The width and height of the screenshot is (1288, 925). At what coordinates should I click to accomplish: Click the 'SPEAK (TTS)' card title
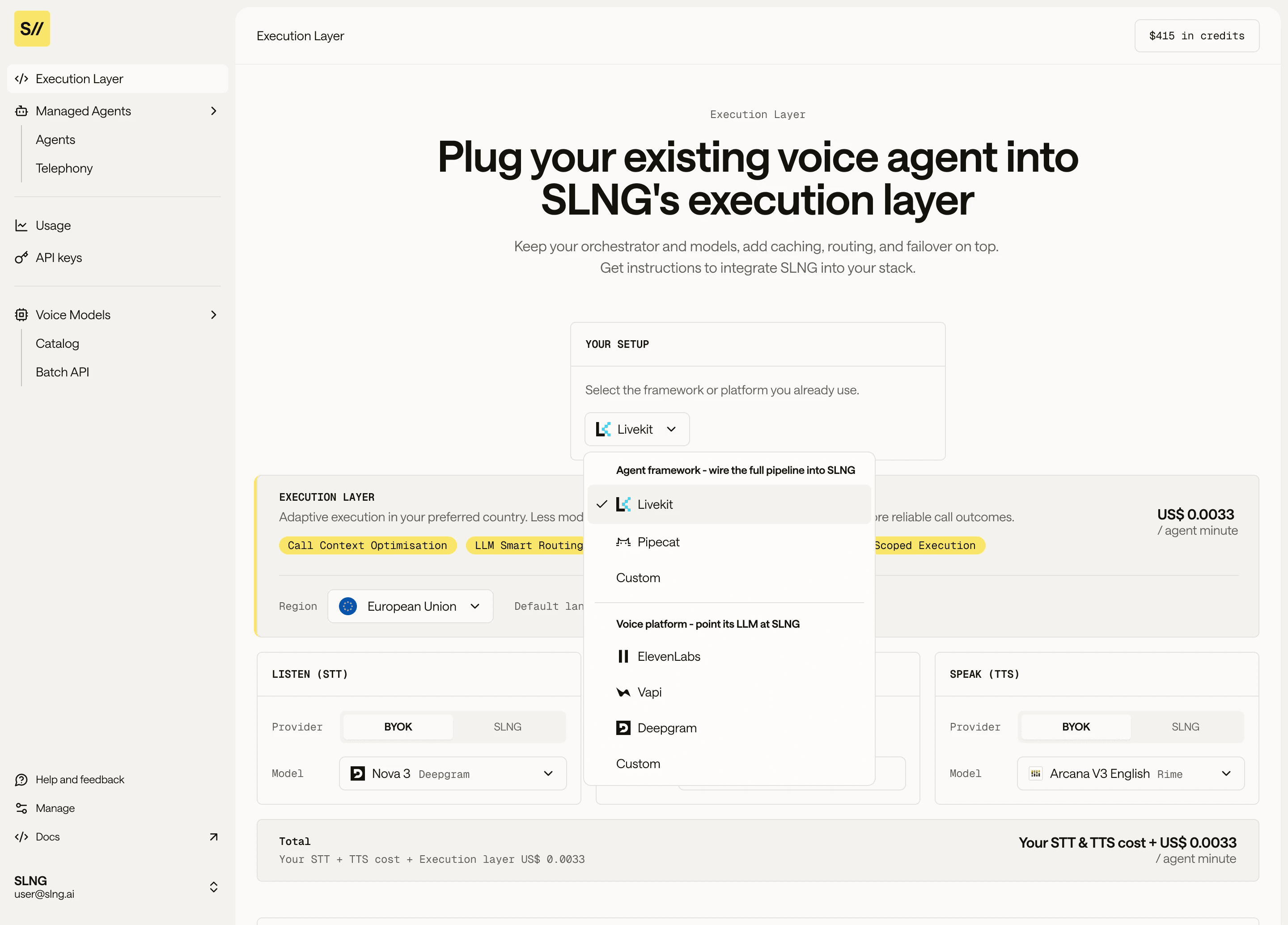point(984,674)
